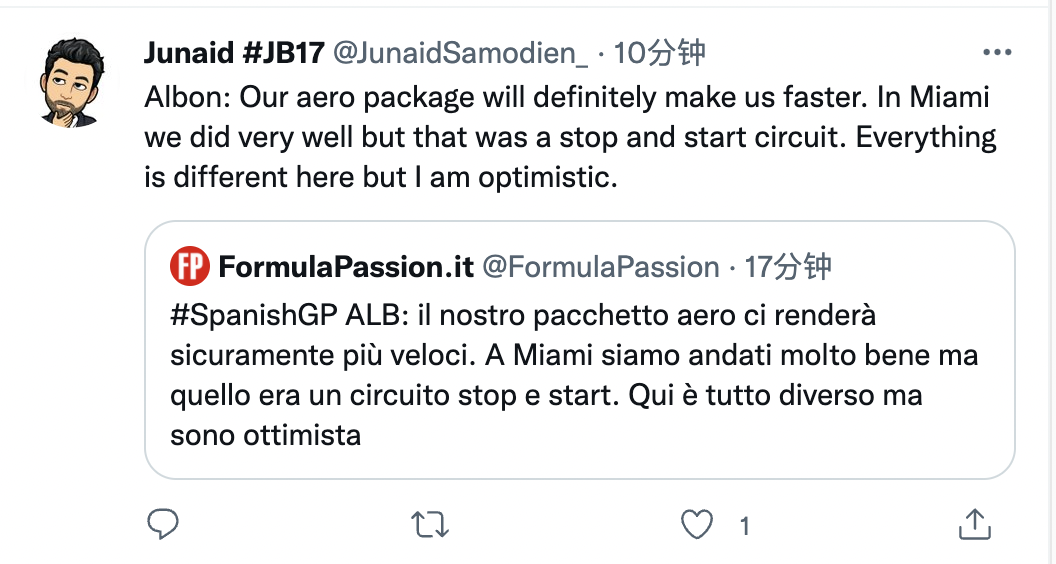Screen dimensions: 1056x564
Task: Open the share tweet icon
Action: (x=975, y=524)
